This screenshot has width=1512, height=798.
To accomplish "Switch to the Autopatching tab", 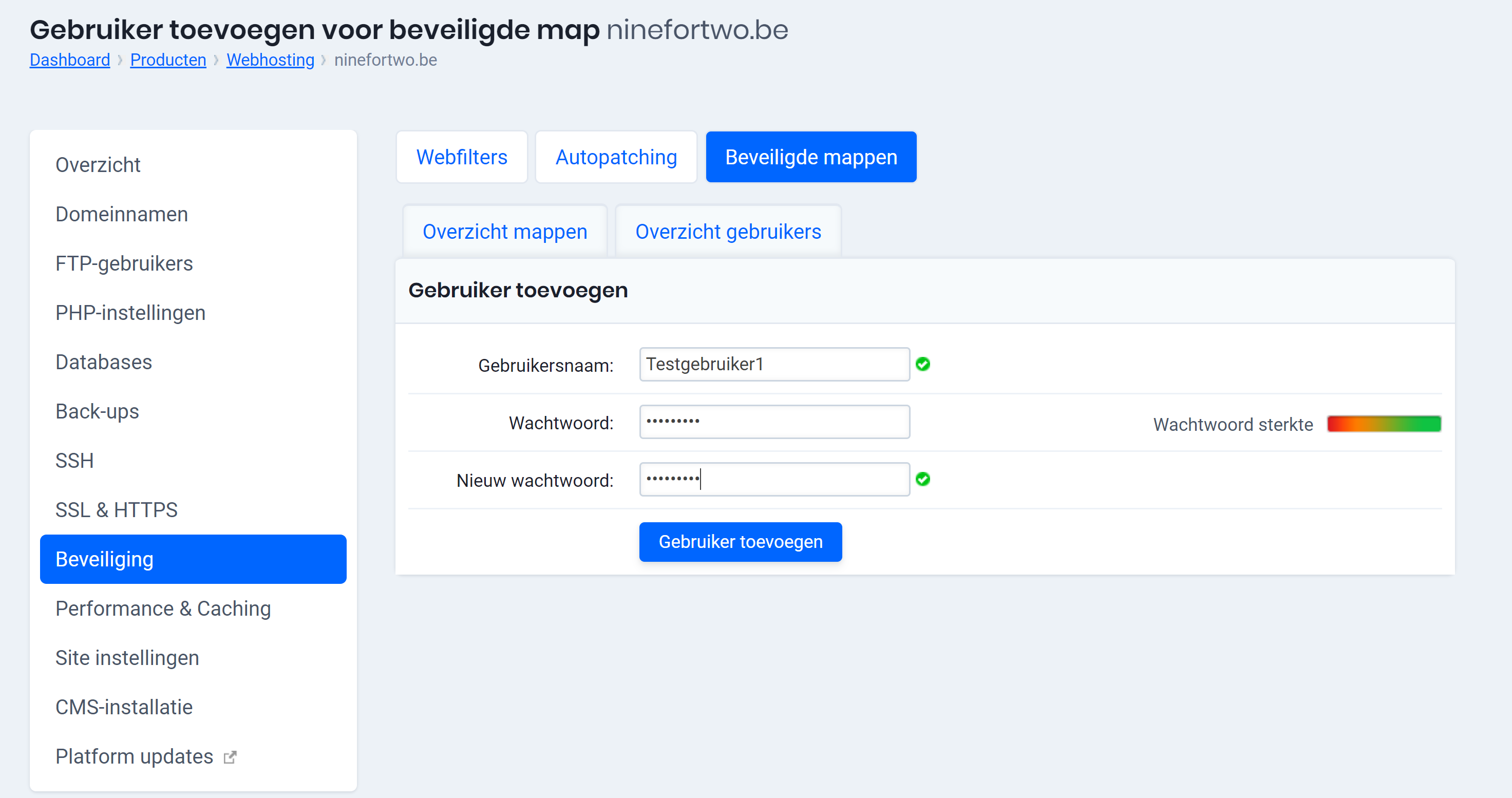I will pyautogui.click(x=616, y=157).
